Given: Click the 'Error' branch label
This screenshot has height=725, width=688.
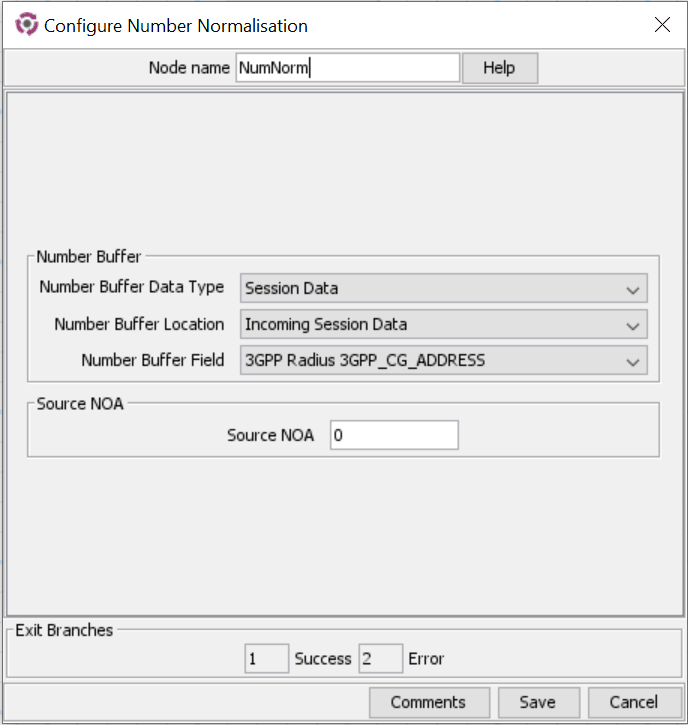Looking at the screenshot, I should [426, 659].
